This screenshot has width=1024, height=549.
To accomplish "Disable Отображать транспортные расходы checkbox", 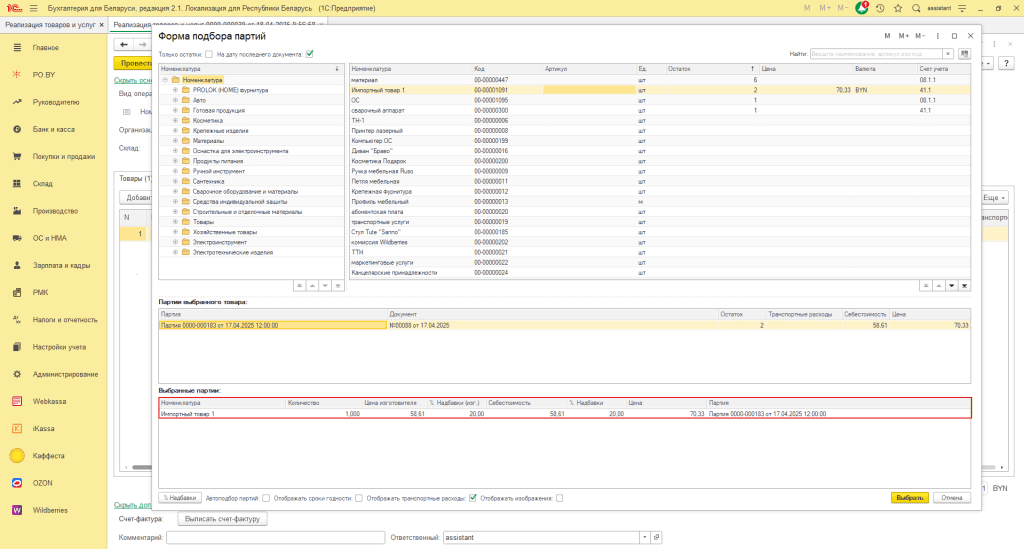I will point(473,498).
